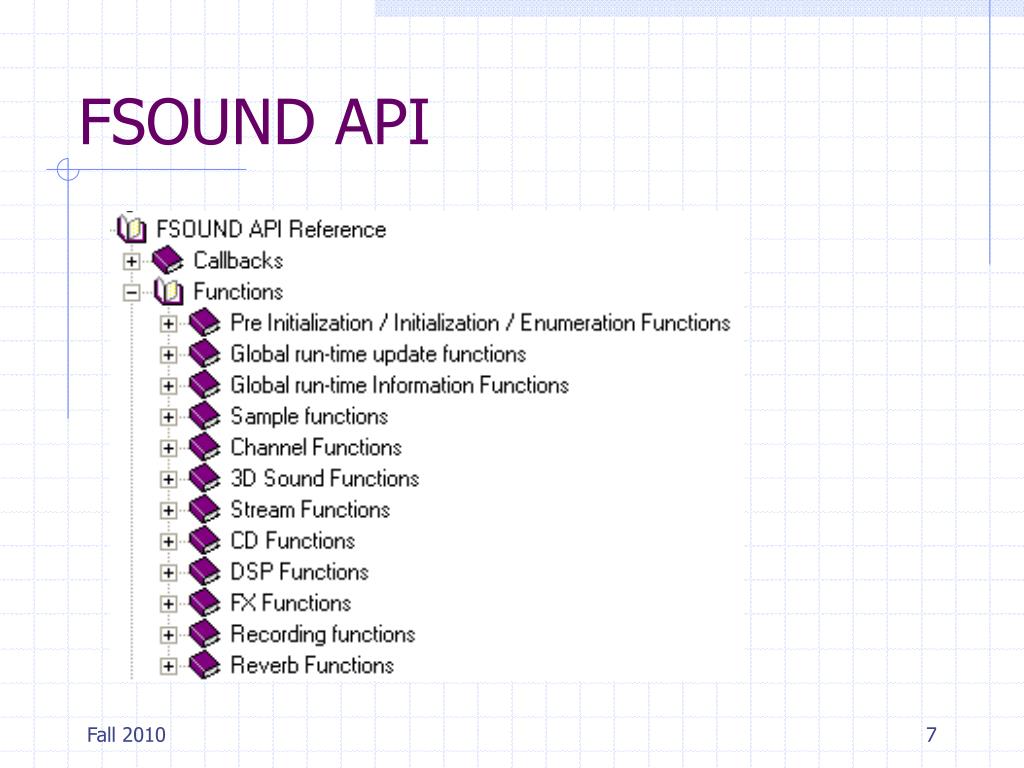Screen dimensions: 1024x768
Task: Select the DSP Functions label
Action: pos(300,572)
